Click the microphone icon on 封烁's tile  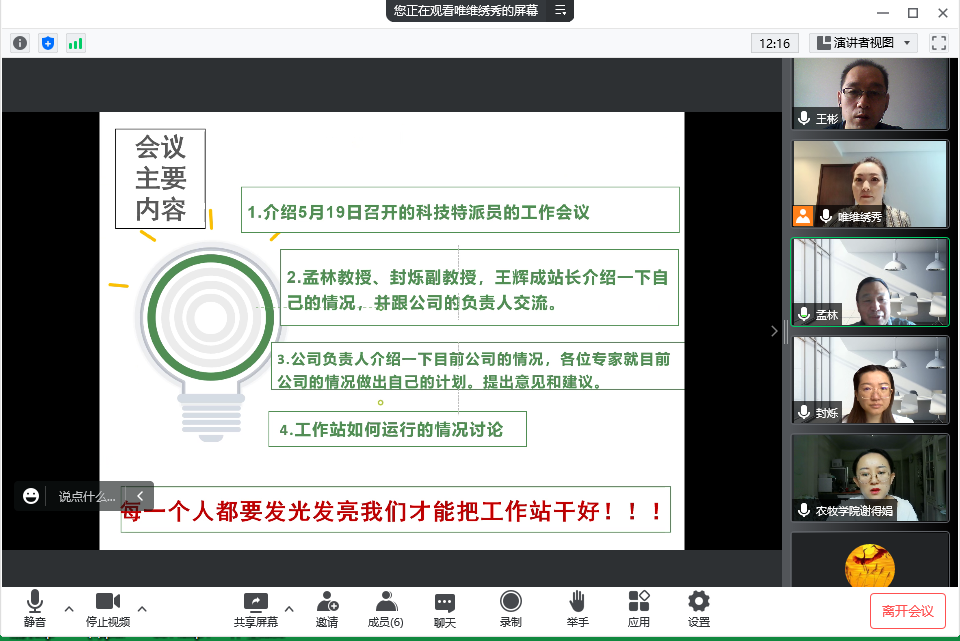804,412
